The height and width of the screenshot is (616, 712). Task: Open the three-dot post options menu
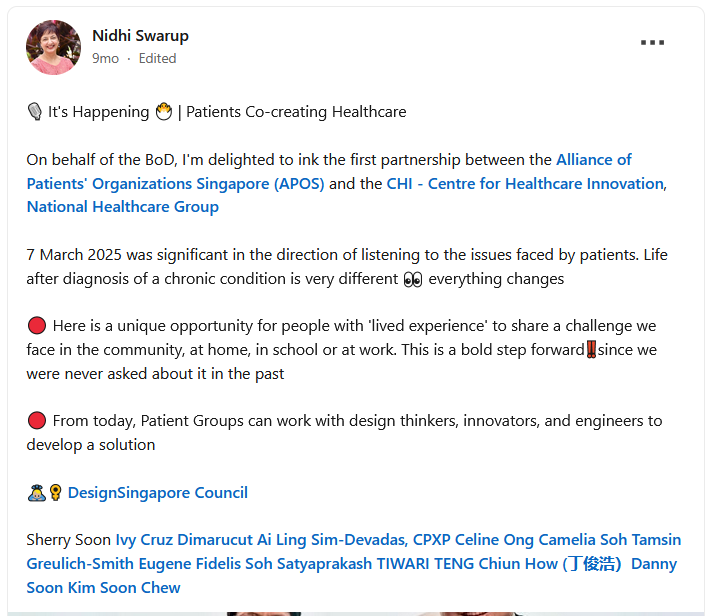652,43
